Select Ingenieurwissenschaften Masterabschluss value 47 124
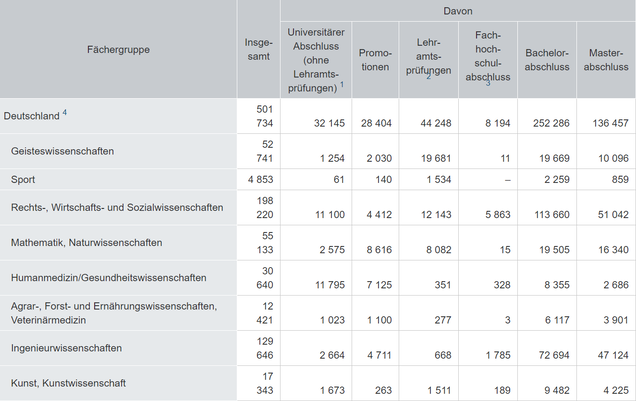The width and height of the screenshot is (636, 401). pos(613,356)
